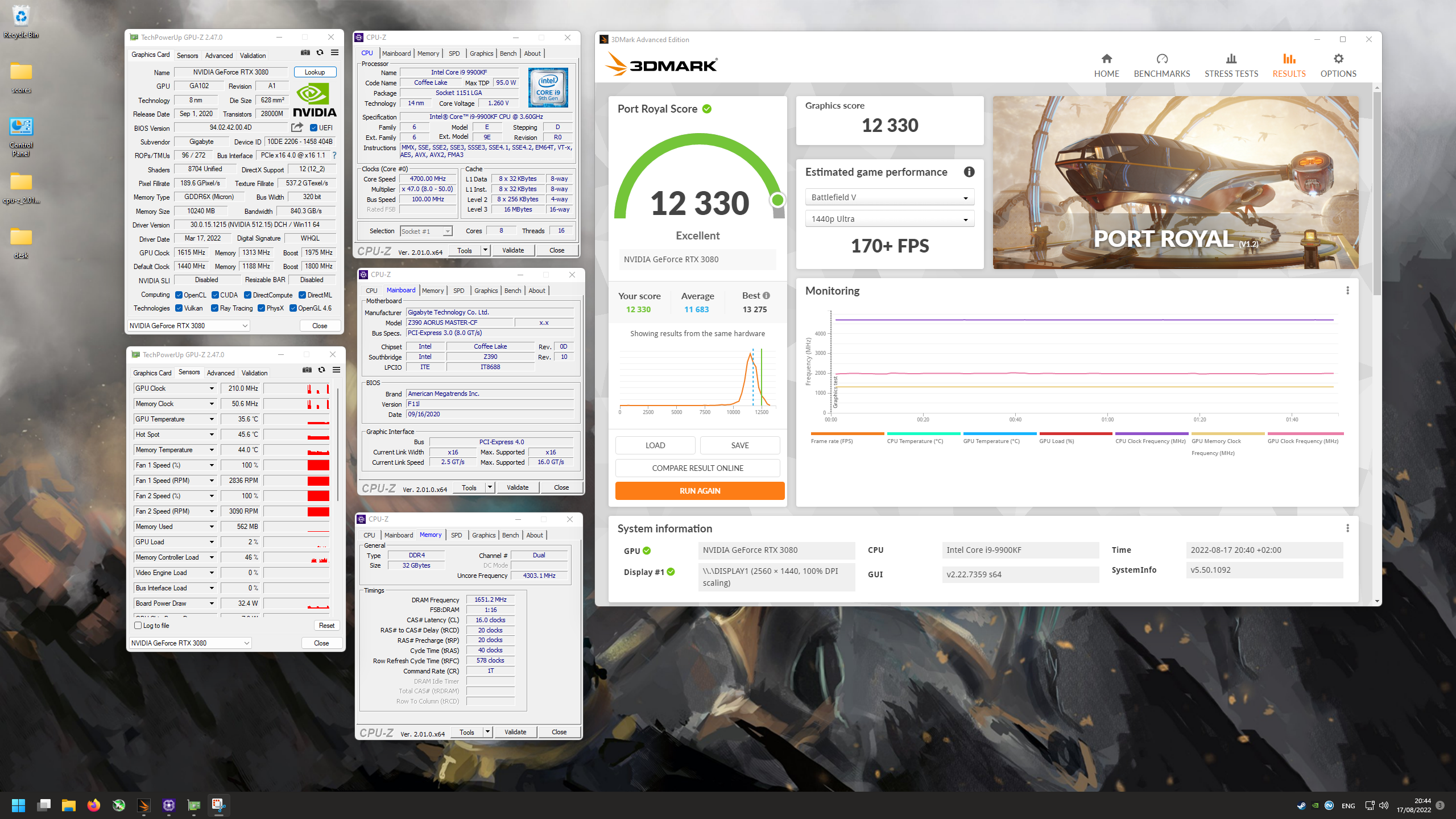
Task: Click the Windows Start button
Action: (x=19, y=805)
